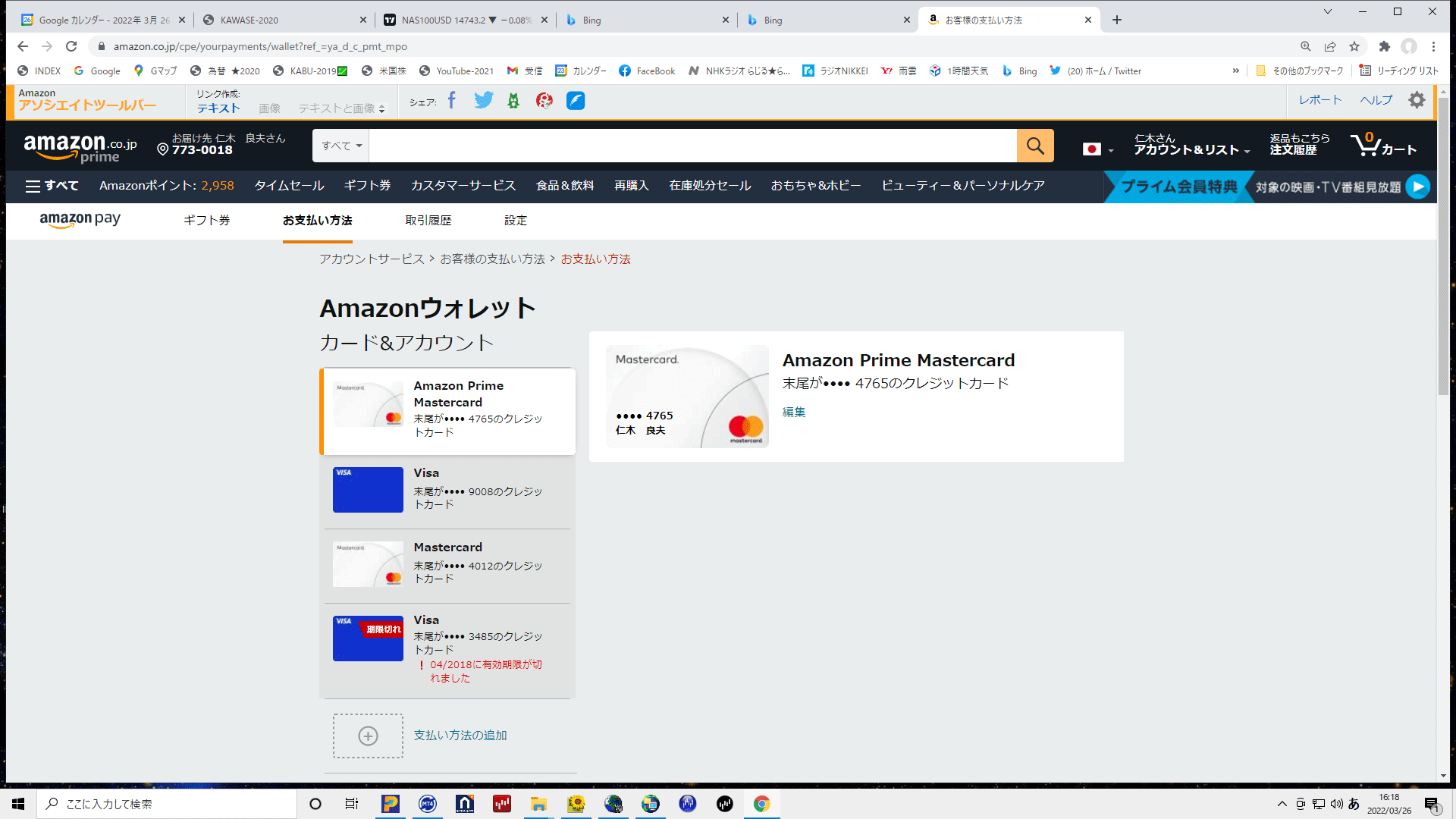Open Task View in the taskbar
The height and width of the screenshot is (819, 1456).
tap(352, 804)
